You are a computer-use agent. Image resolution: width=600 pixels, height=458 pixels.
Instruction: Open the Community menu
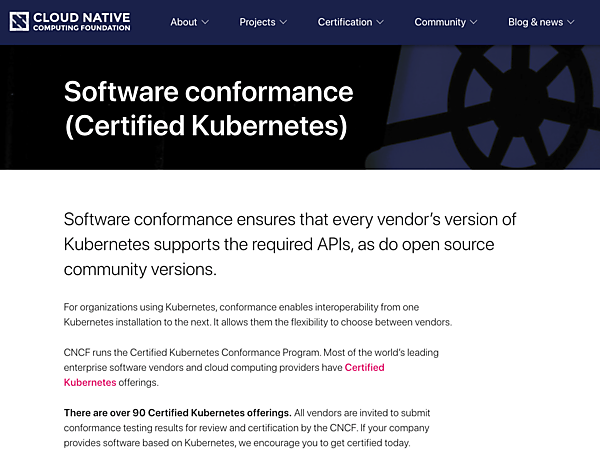pos(440,22)
